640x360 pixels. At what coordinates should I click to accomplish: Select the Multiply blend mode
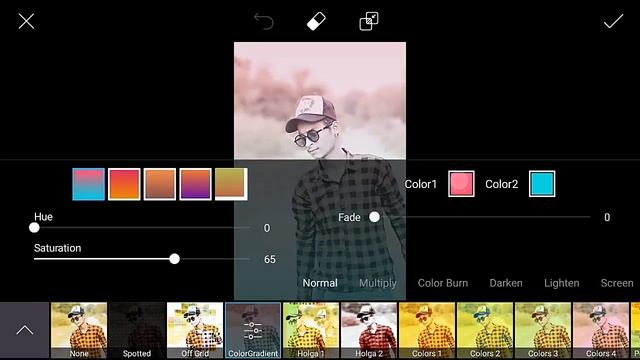(378, 283)
